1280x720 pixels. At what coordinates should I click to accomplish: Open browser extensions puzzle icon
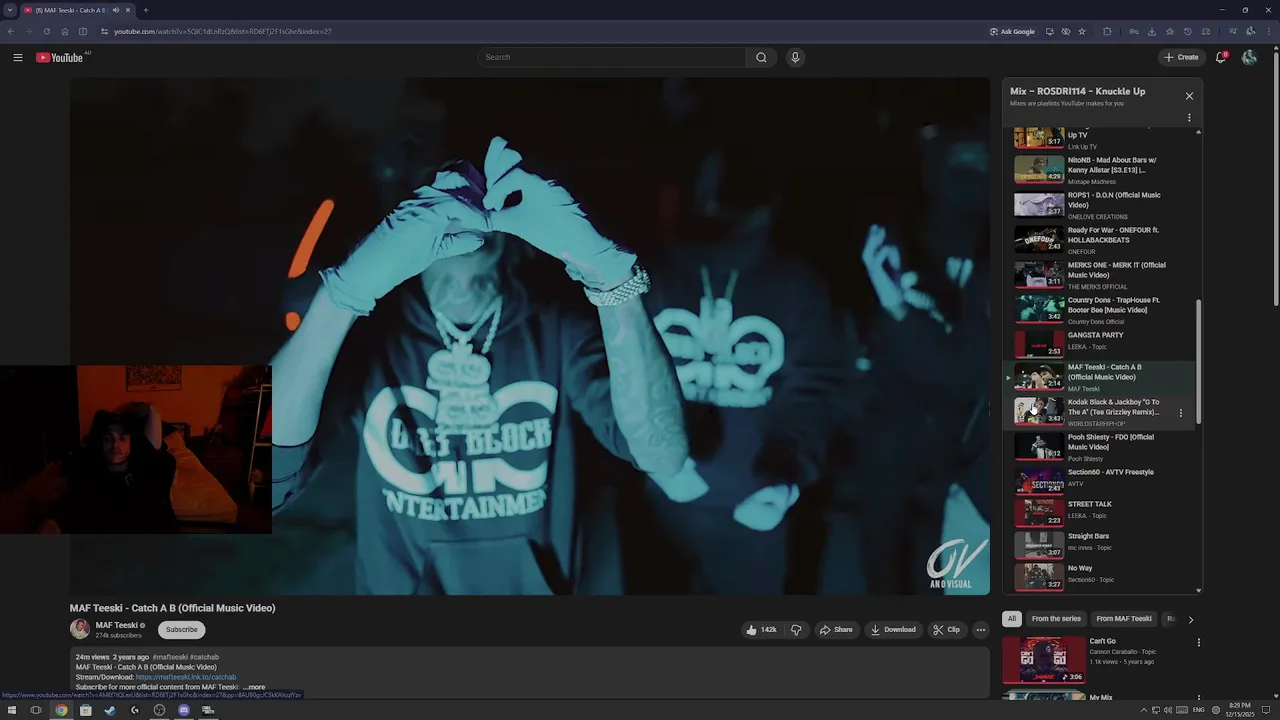coord(1107,31)
